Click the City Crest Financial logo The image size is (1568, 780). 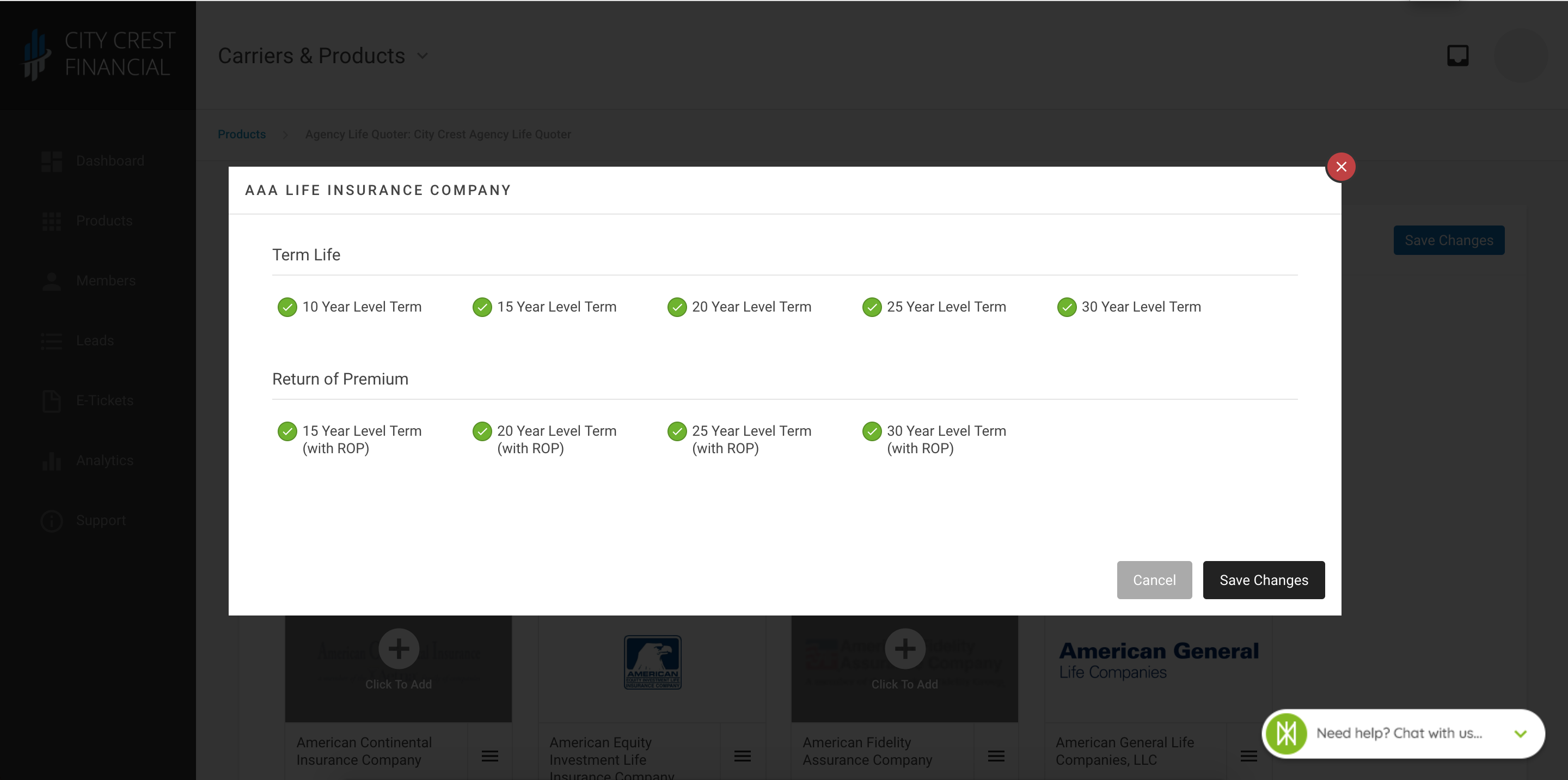point(98,55)
